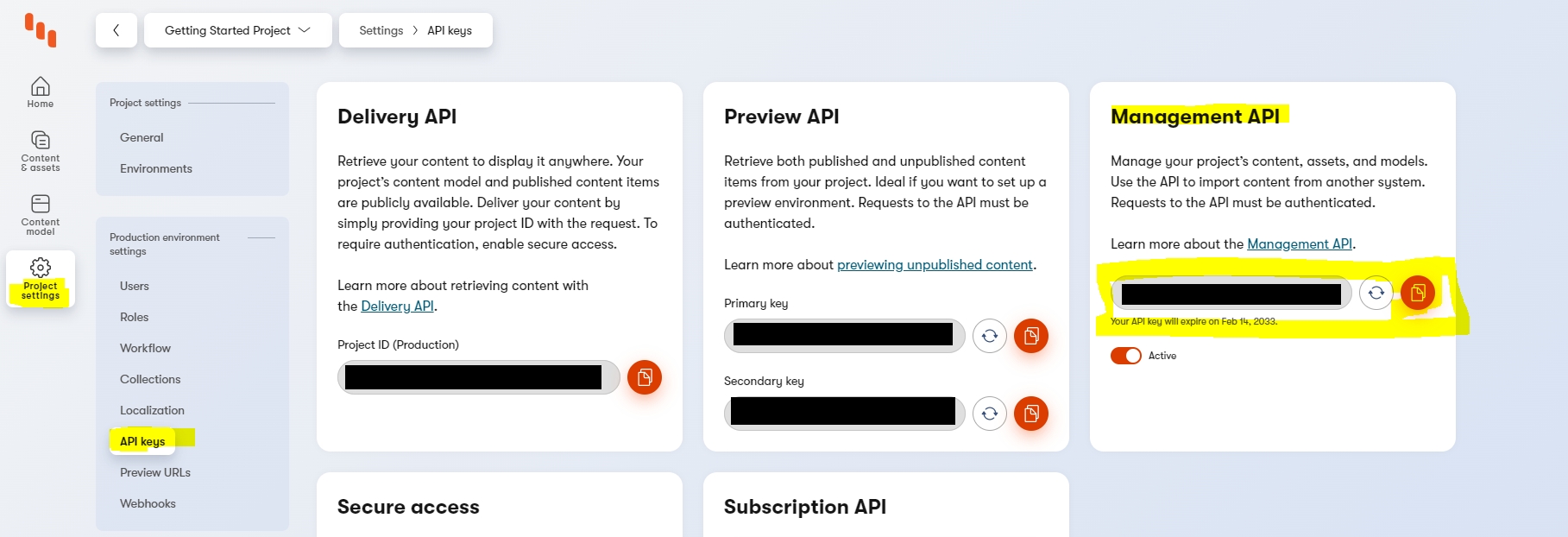Screen dimensions: 1568x537
Task: Open the Management API documentation link
Action: coord(1299,244)
